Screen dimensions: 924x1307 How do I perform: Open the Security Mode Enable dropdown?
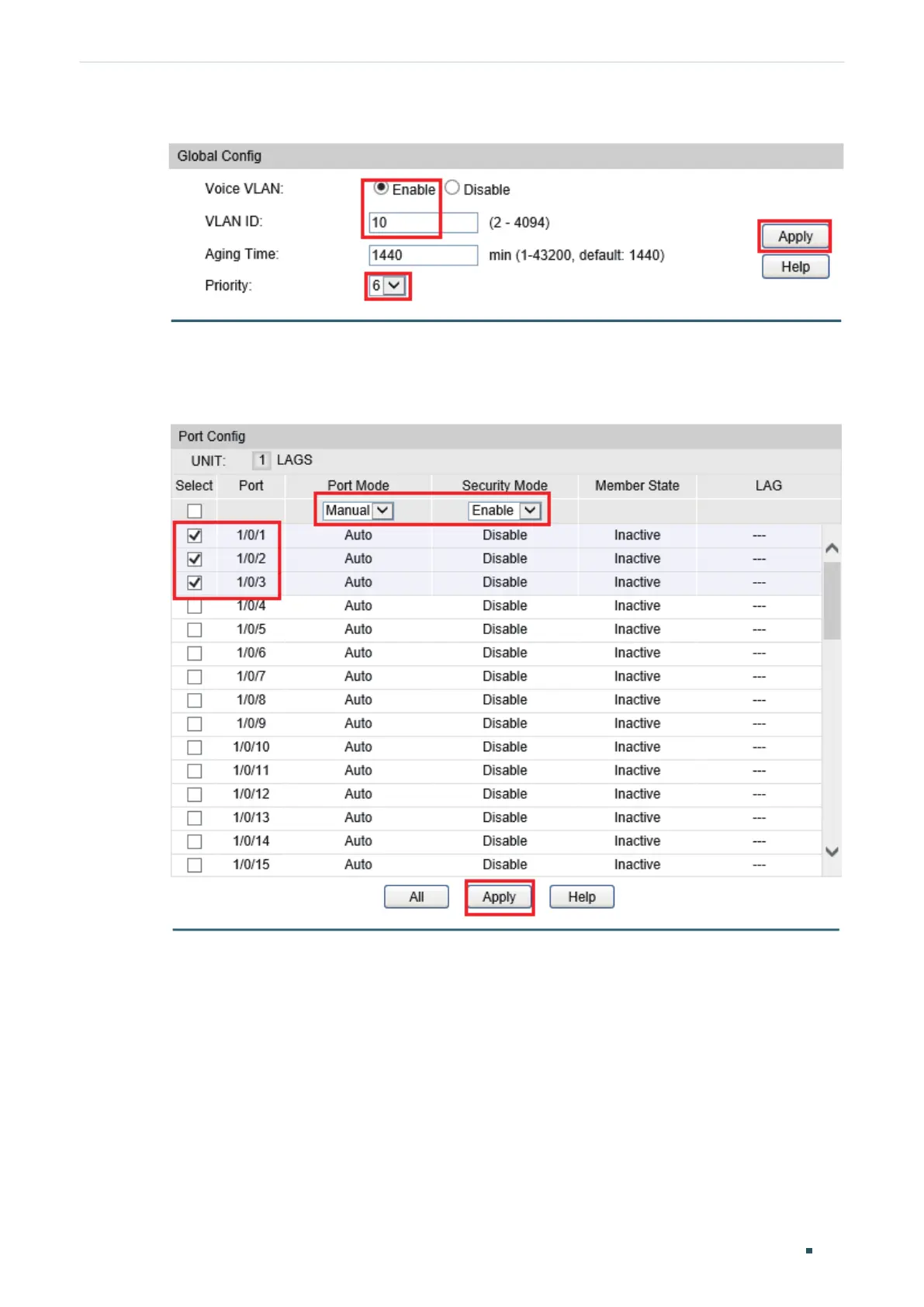coord(504,511)
